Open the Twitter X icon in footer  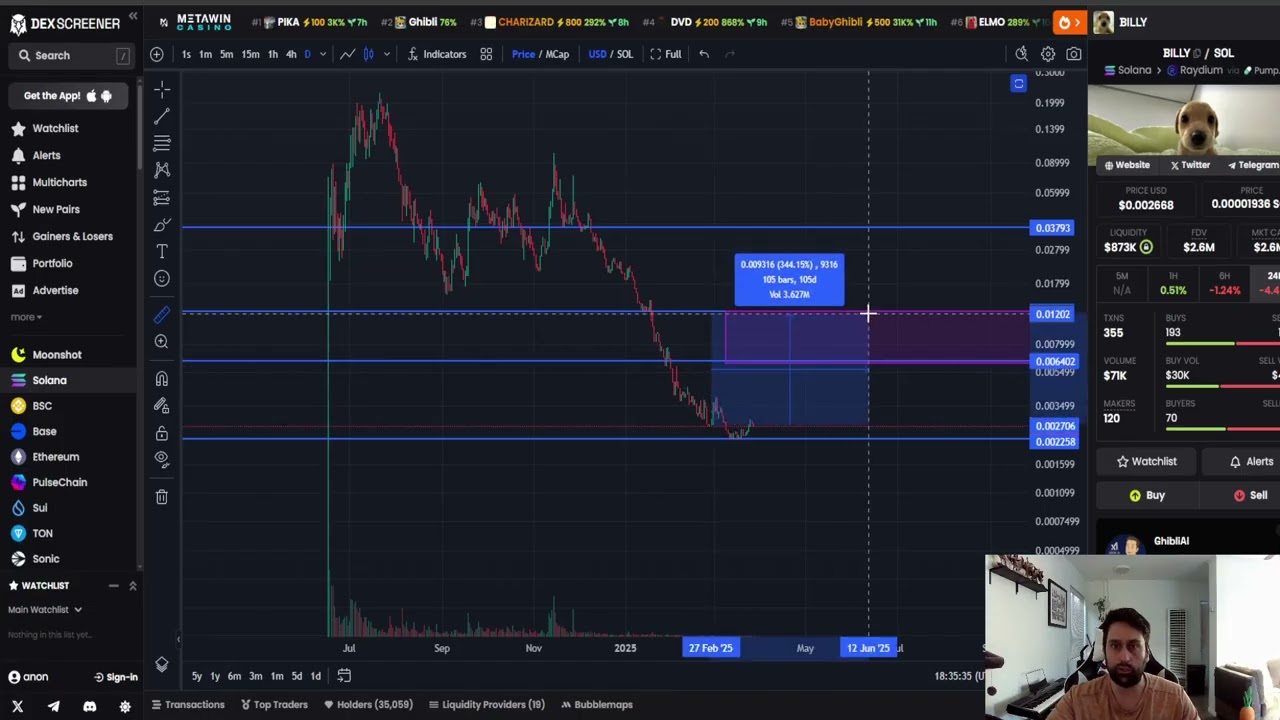17,706
